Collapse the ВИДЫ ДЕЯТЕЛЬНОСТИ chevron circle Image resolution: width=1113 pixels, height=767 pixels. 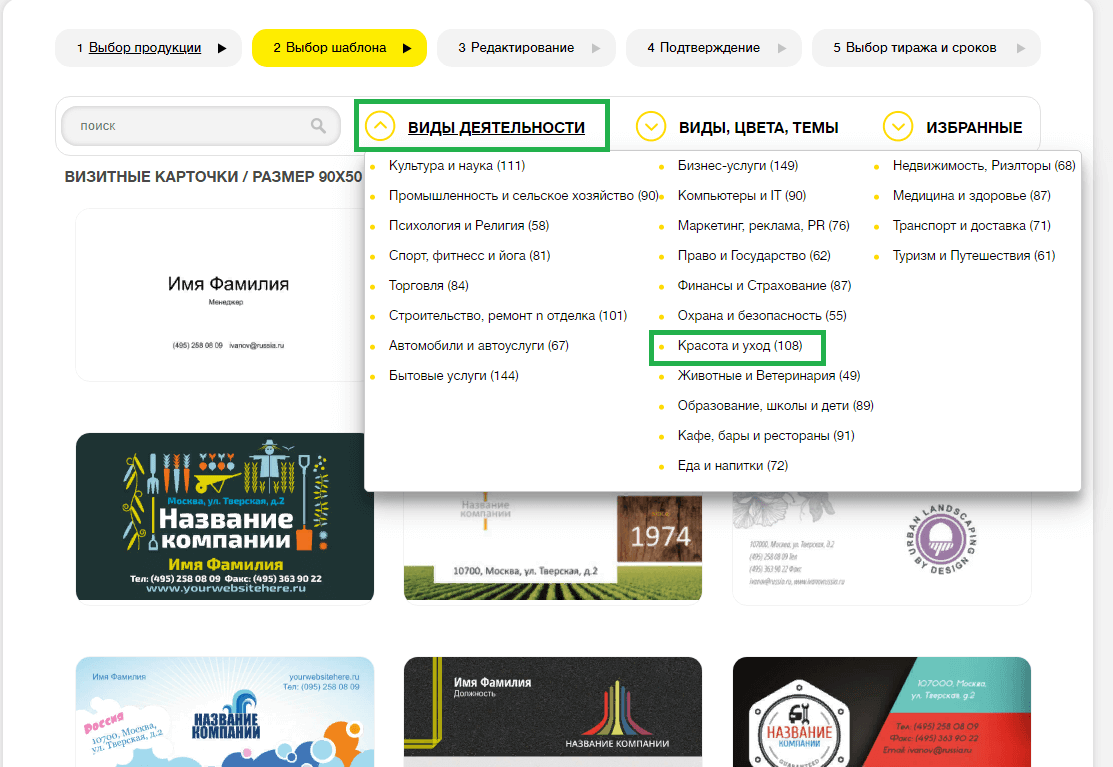[380, 126]
